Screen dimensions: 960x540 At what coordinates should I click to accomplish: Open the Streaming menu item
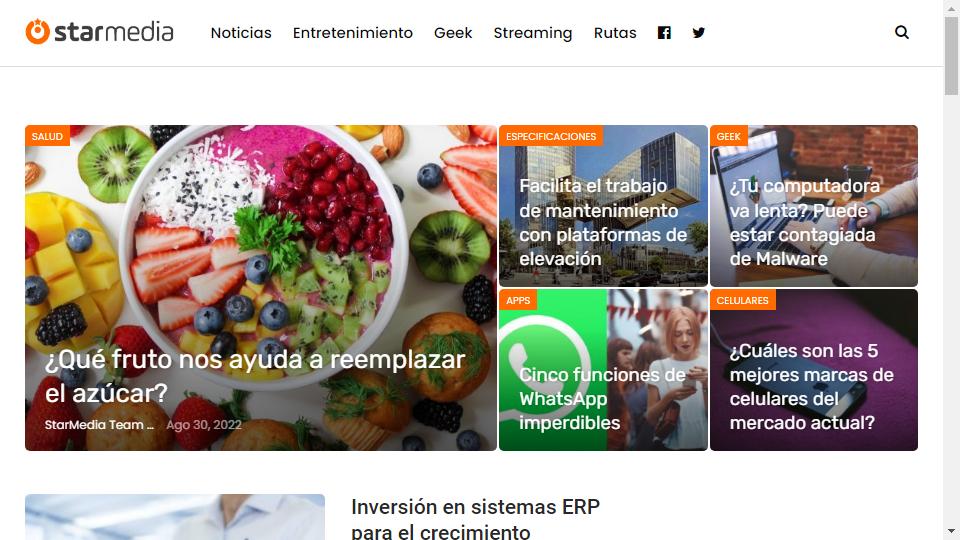coord(533,33)
